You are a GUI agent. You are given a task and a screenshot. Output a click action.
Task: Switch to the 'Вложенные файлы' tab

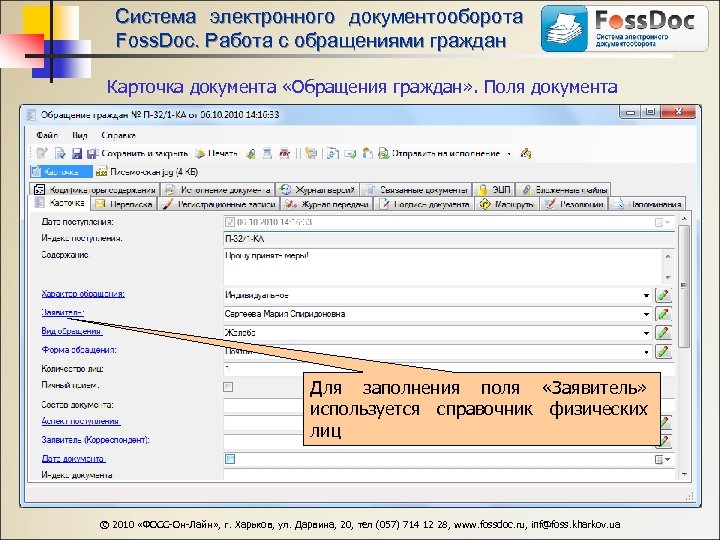[564, 189]
